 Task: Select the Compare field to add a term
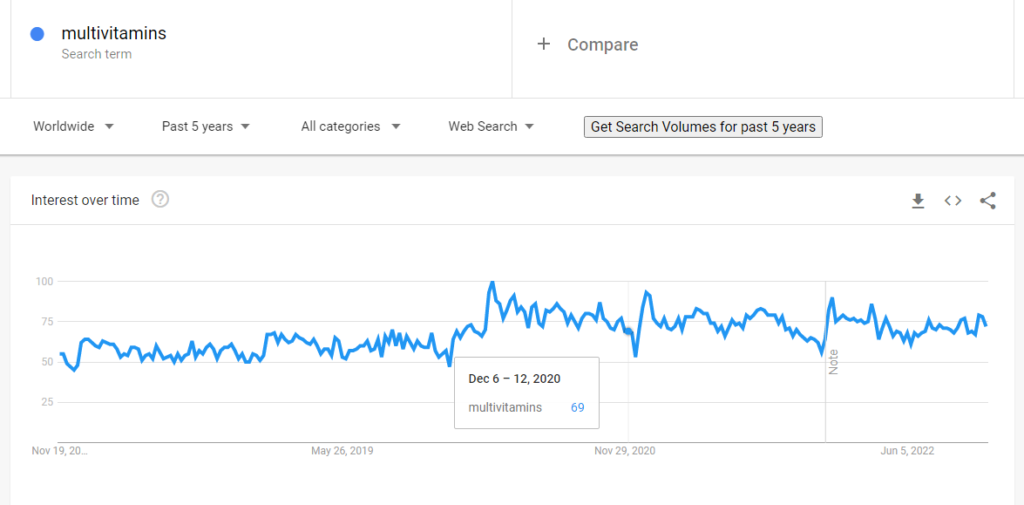pos(763,44)
